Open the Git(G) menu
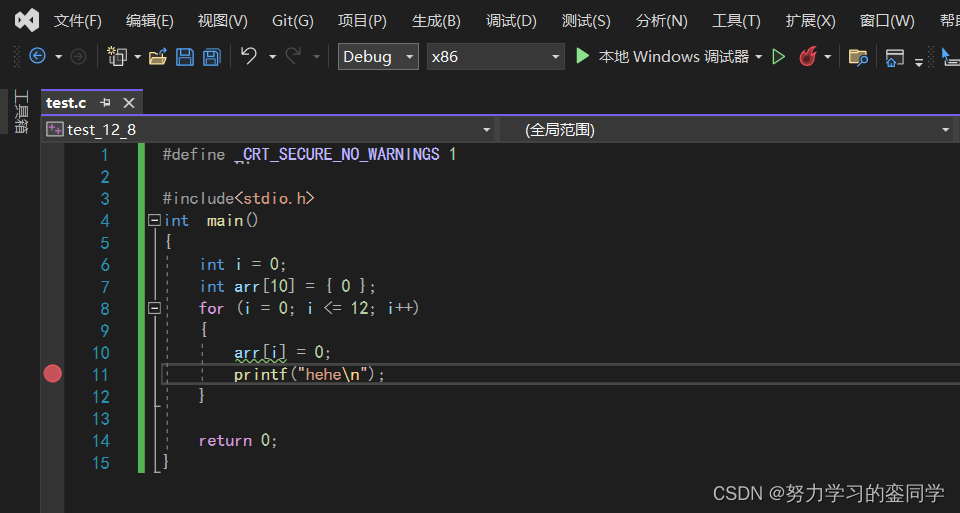Viewport: 960px width, 513px height. 293,21
